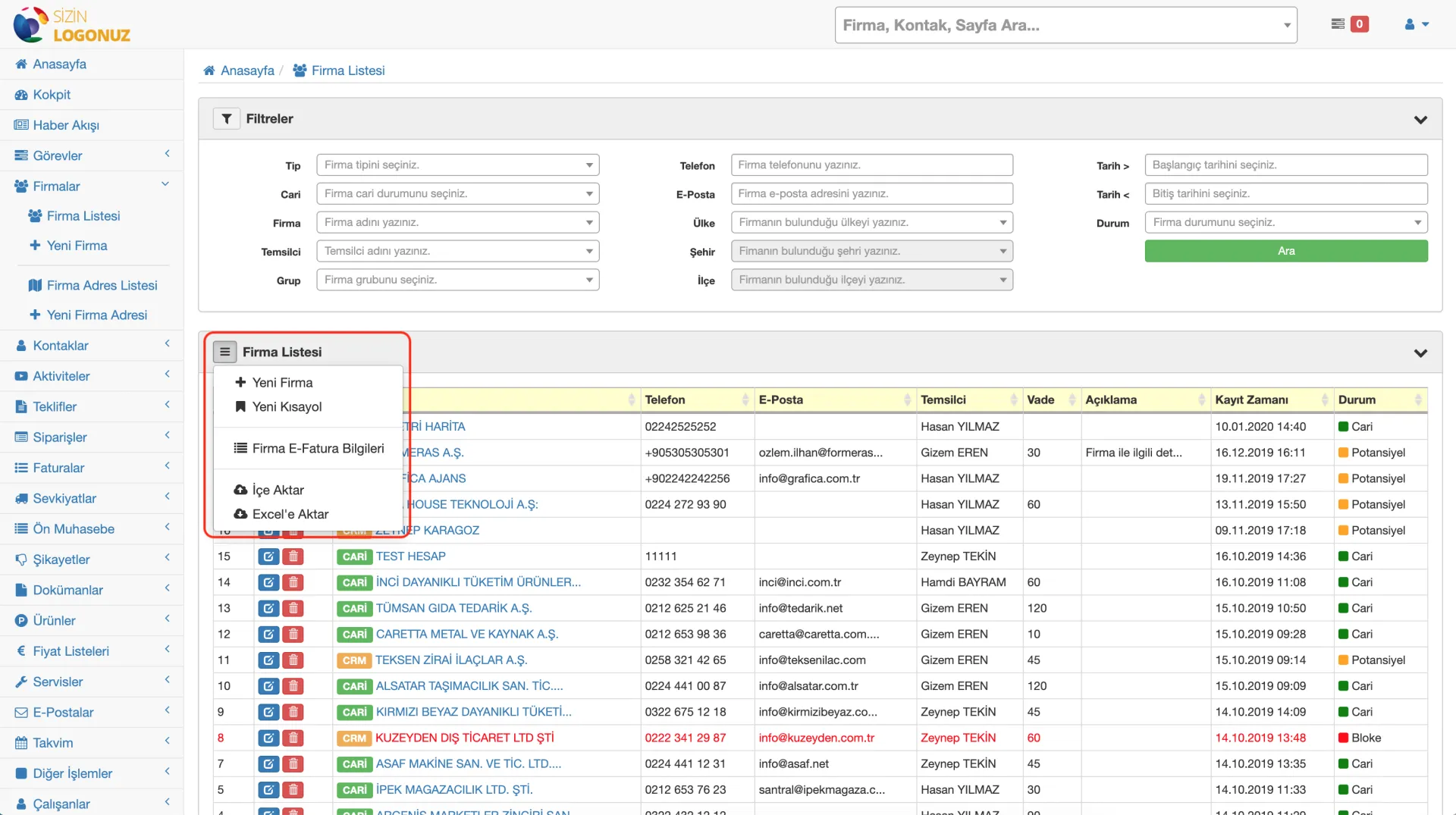Open the Tip firma type dropdown
The height and width of the screenshot is (815, 1456).
pyautogui.click(x=458, y=165)
